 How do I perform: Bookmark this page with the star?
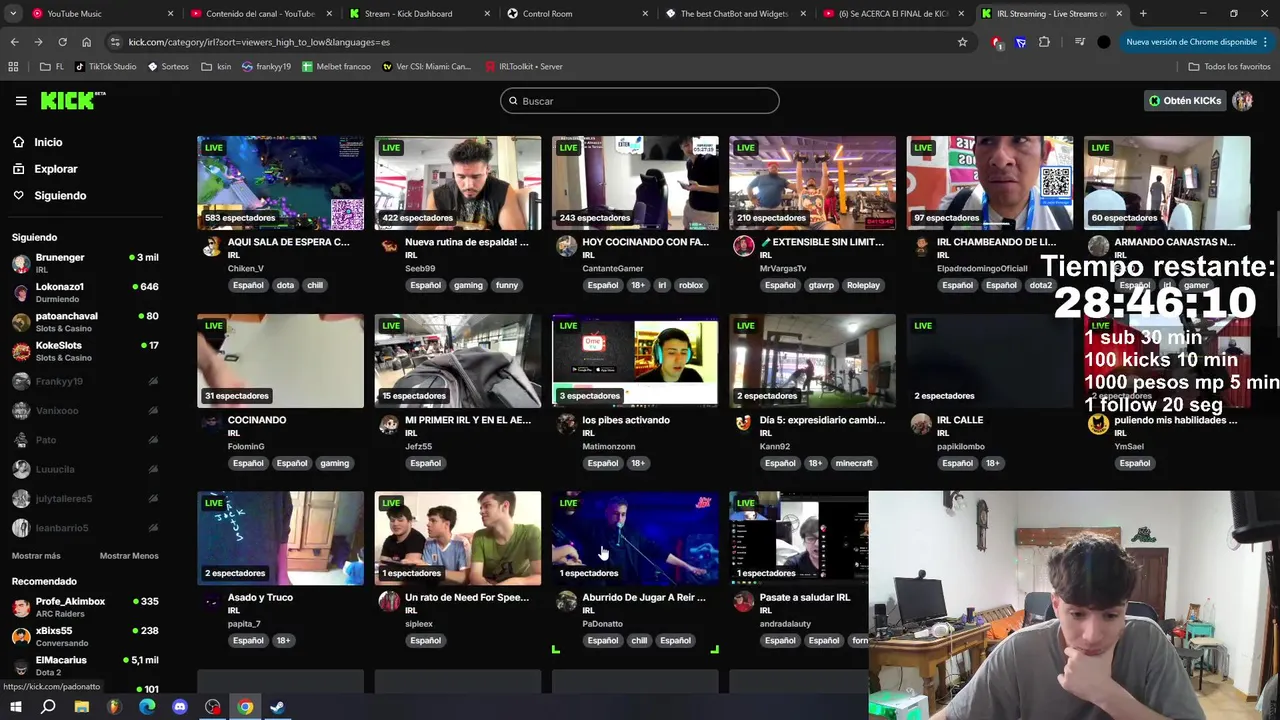click(962, 42)
